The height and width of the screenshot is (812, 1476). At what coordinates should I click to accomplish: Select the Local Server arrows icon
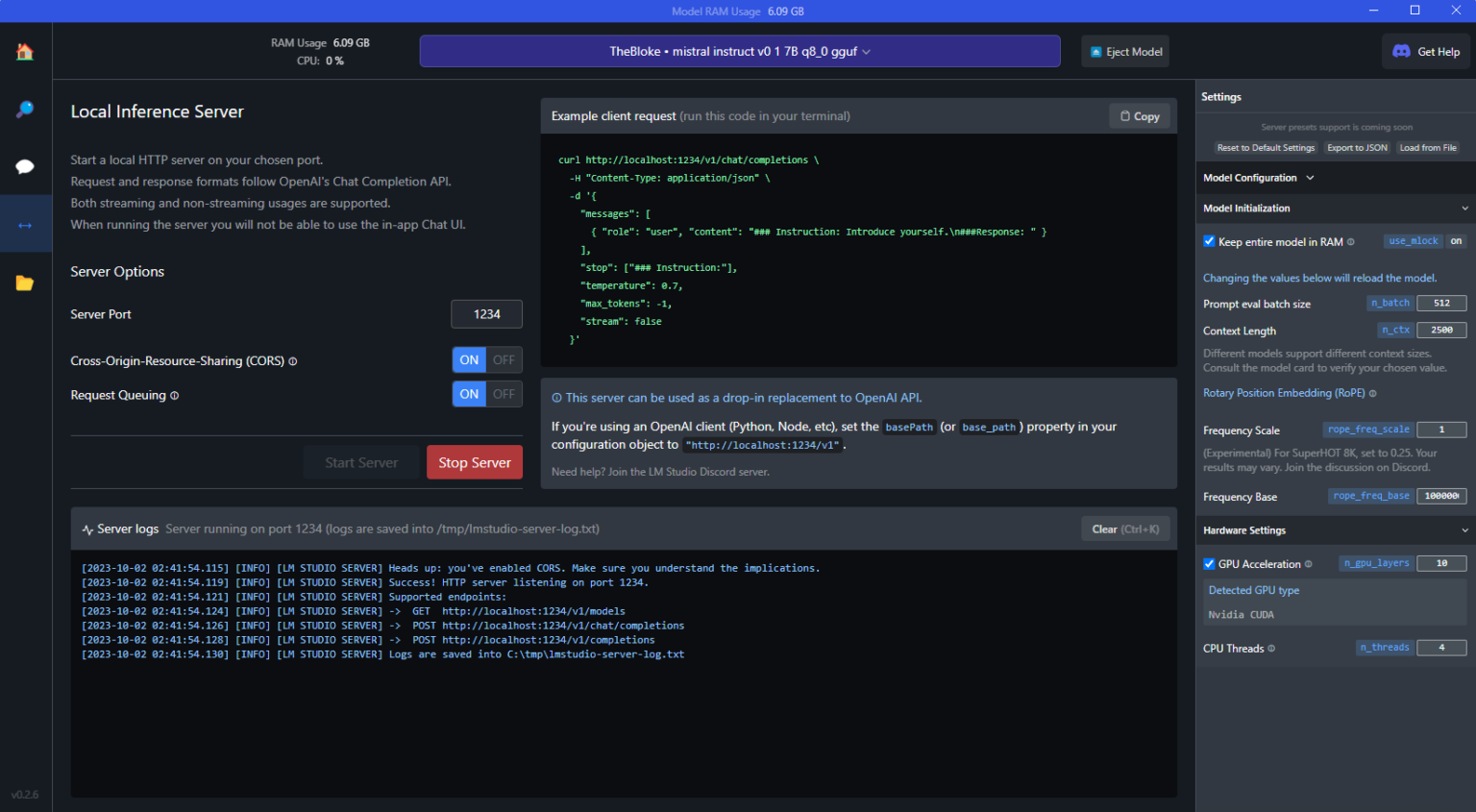[x=25, y=225]
